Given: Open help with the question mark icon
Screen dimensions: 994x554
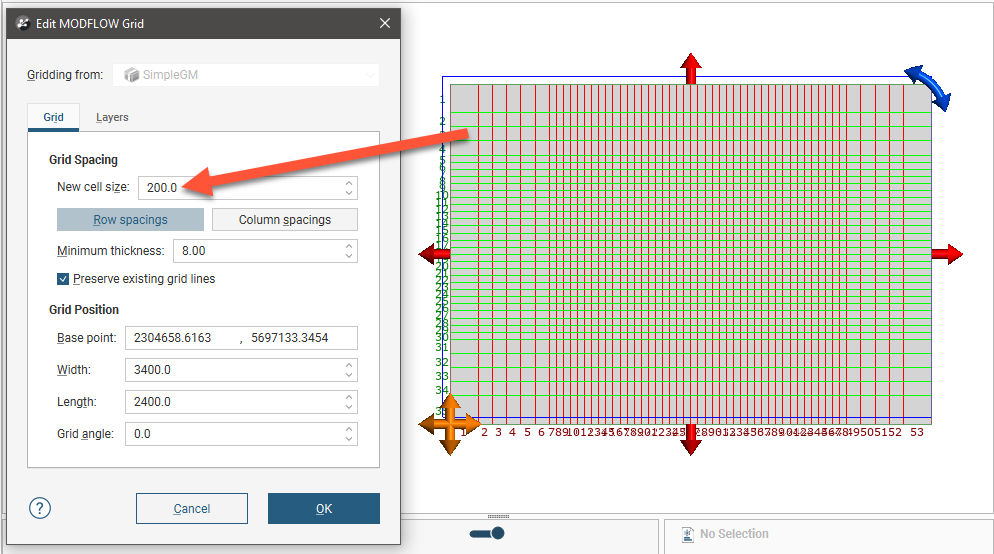Looking at the screenshot, I should (x=40, y=508).
